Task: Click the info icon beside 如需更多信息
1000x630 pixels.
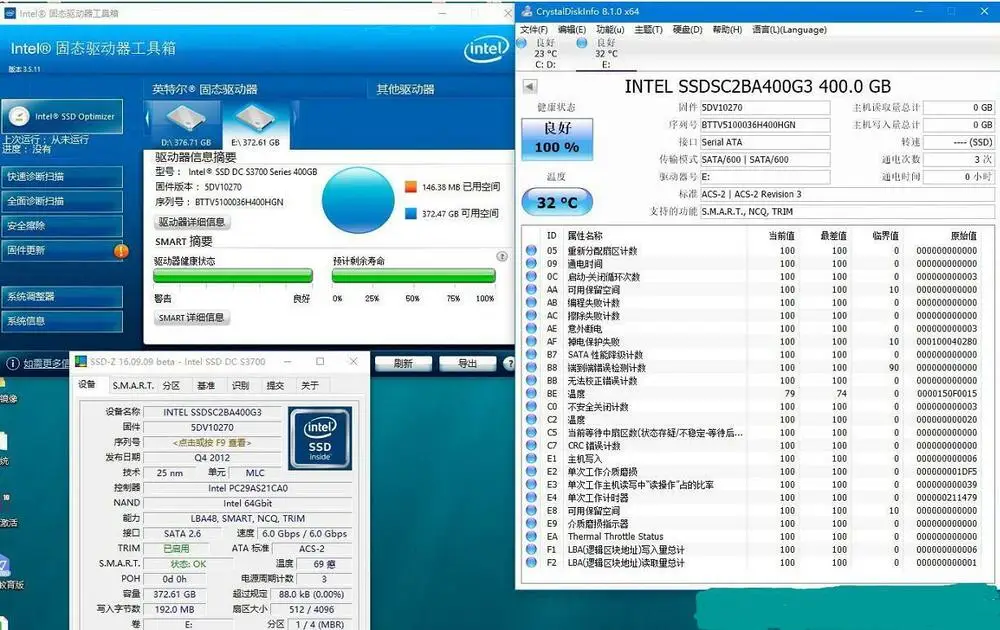Action: pyautogui.click(x=12, y=363)
